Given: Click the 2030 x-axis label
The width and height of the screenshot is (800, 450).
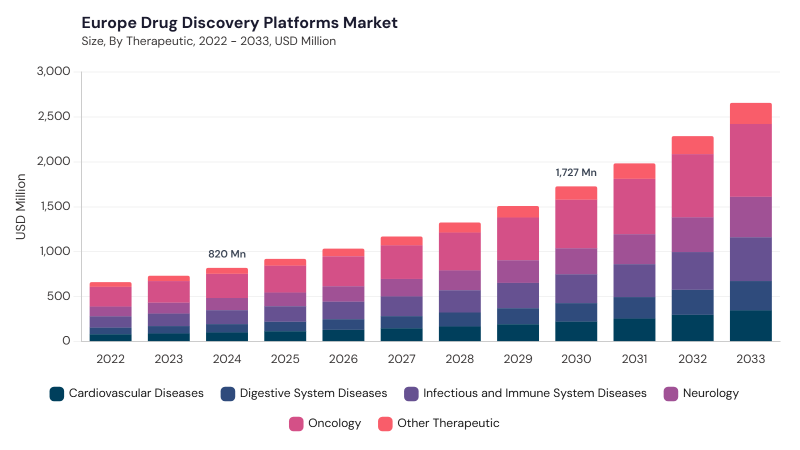Looking at the screenshot, I should 576,359.
